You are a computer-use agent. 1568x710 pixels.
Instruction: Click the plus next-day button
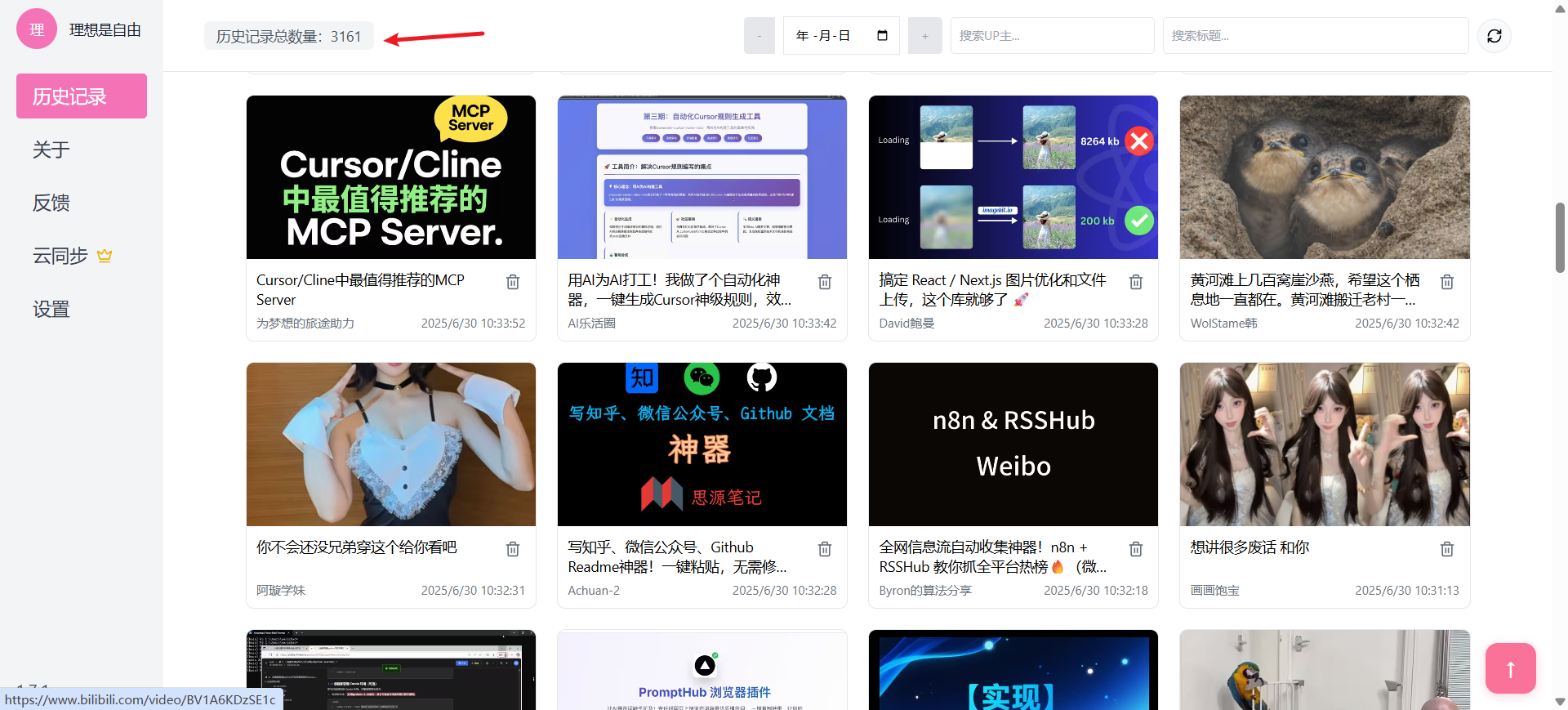point(925,36)
